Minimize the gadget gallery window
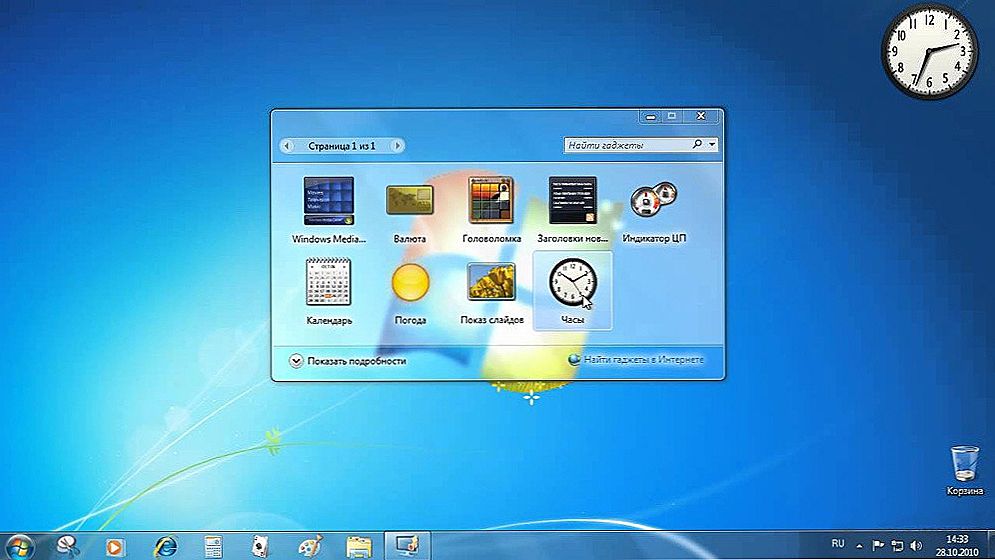The height and width of the screenshot is (560, 995). (650, 117)
